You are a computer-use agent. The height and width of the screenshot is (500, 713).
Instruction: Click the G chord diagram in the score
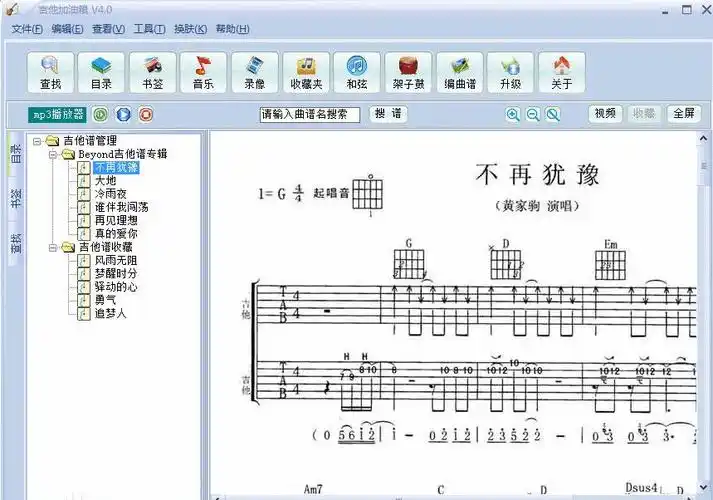click(x=409, y=264)
